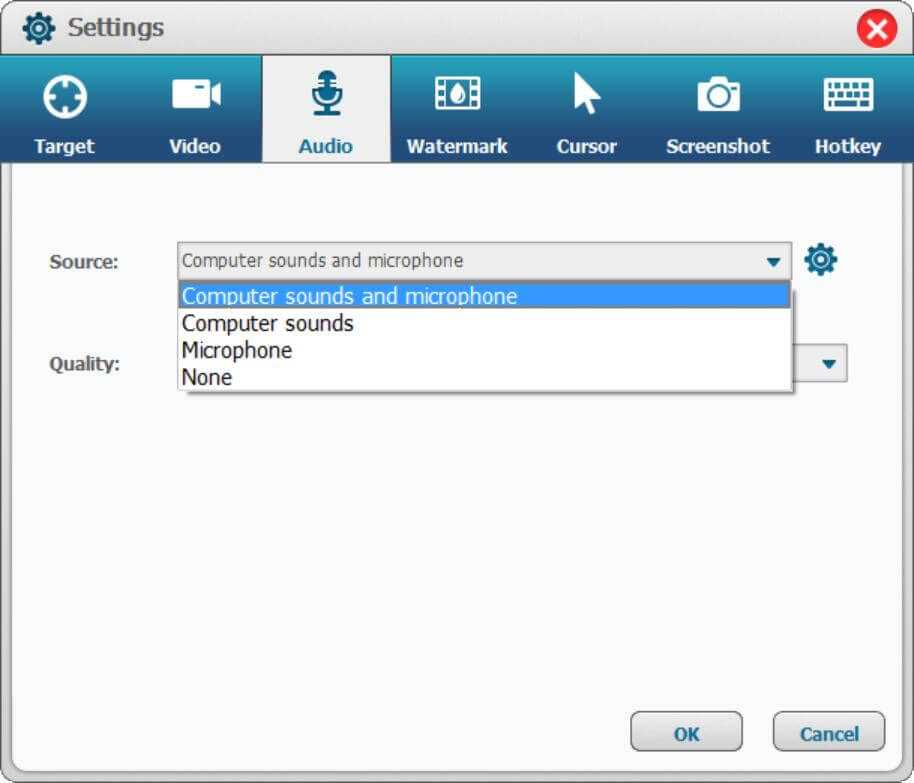Open the Watermark film-drop icon

(457, 96)
